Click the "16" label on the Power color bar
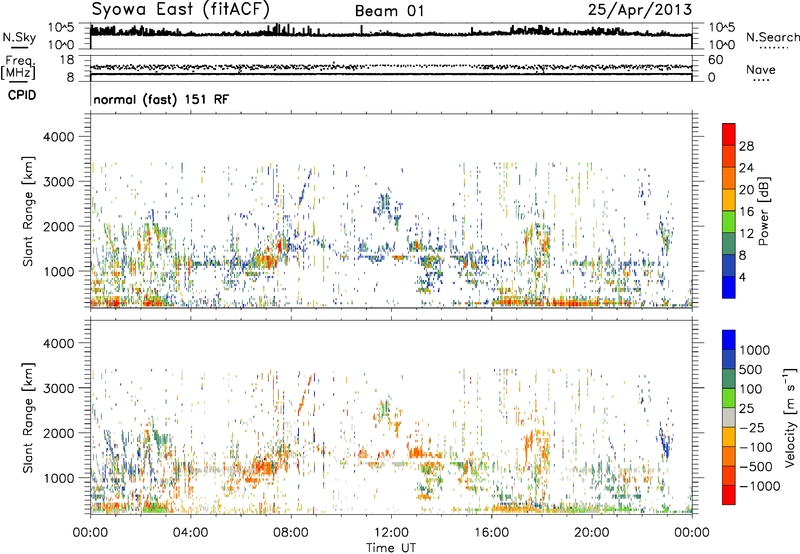The image size is (800, 554). click(x=746, y=212)
